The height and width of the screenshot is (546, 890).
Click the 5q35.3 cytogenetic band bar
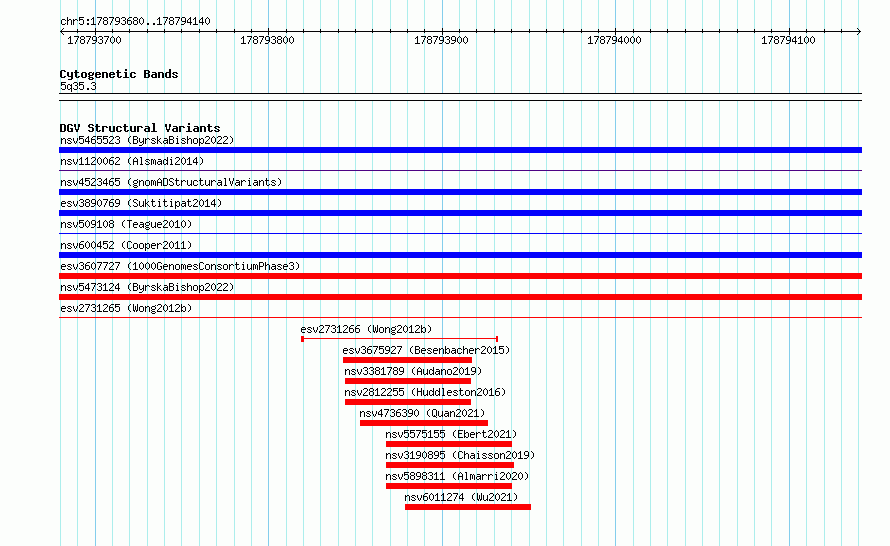click(x=460, y=97)
